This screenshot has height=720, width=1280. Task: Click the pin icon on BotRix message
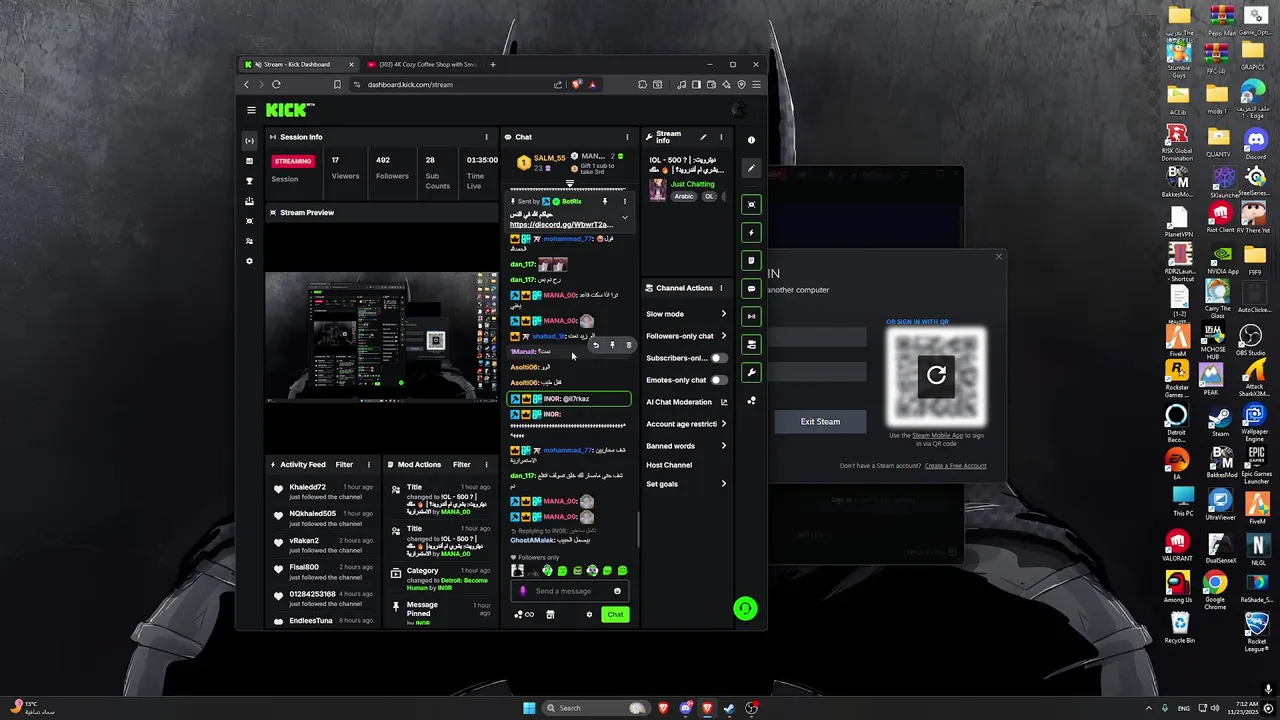tap(604, 201)
